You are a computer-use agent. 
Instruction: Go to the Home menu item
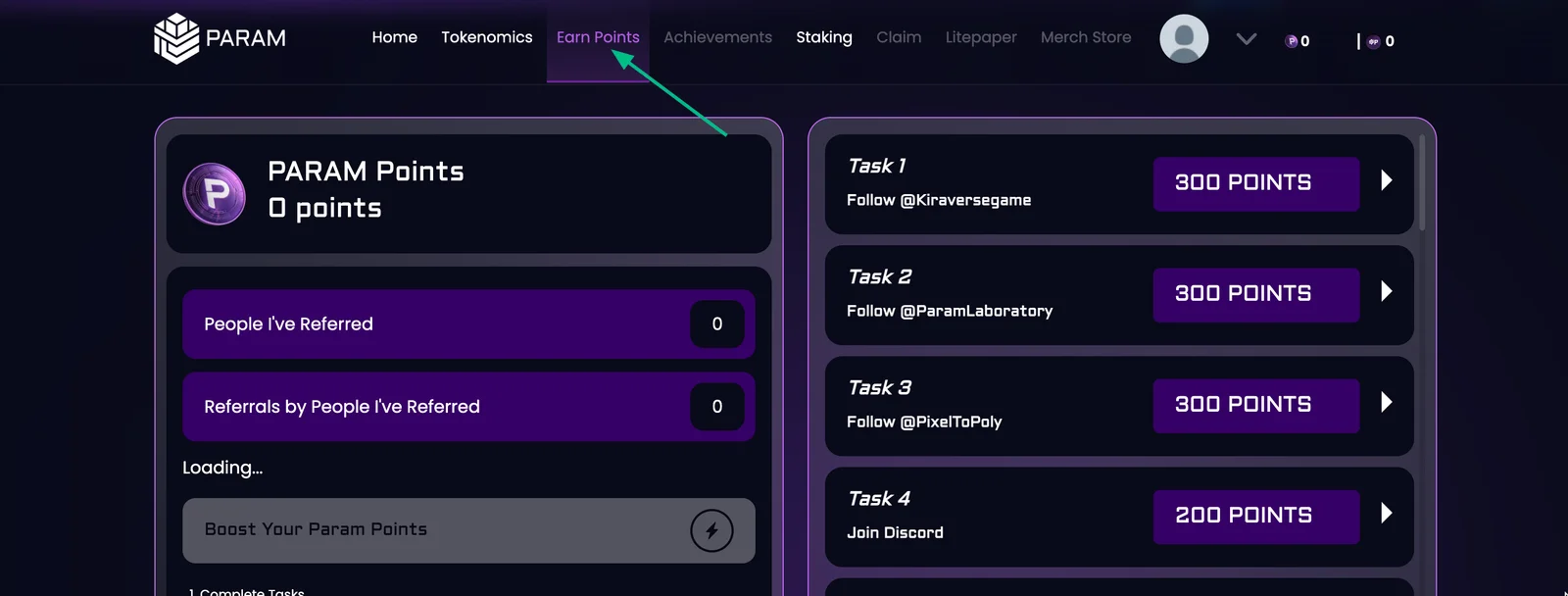coord(395,37)
